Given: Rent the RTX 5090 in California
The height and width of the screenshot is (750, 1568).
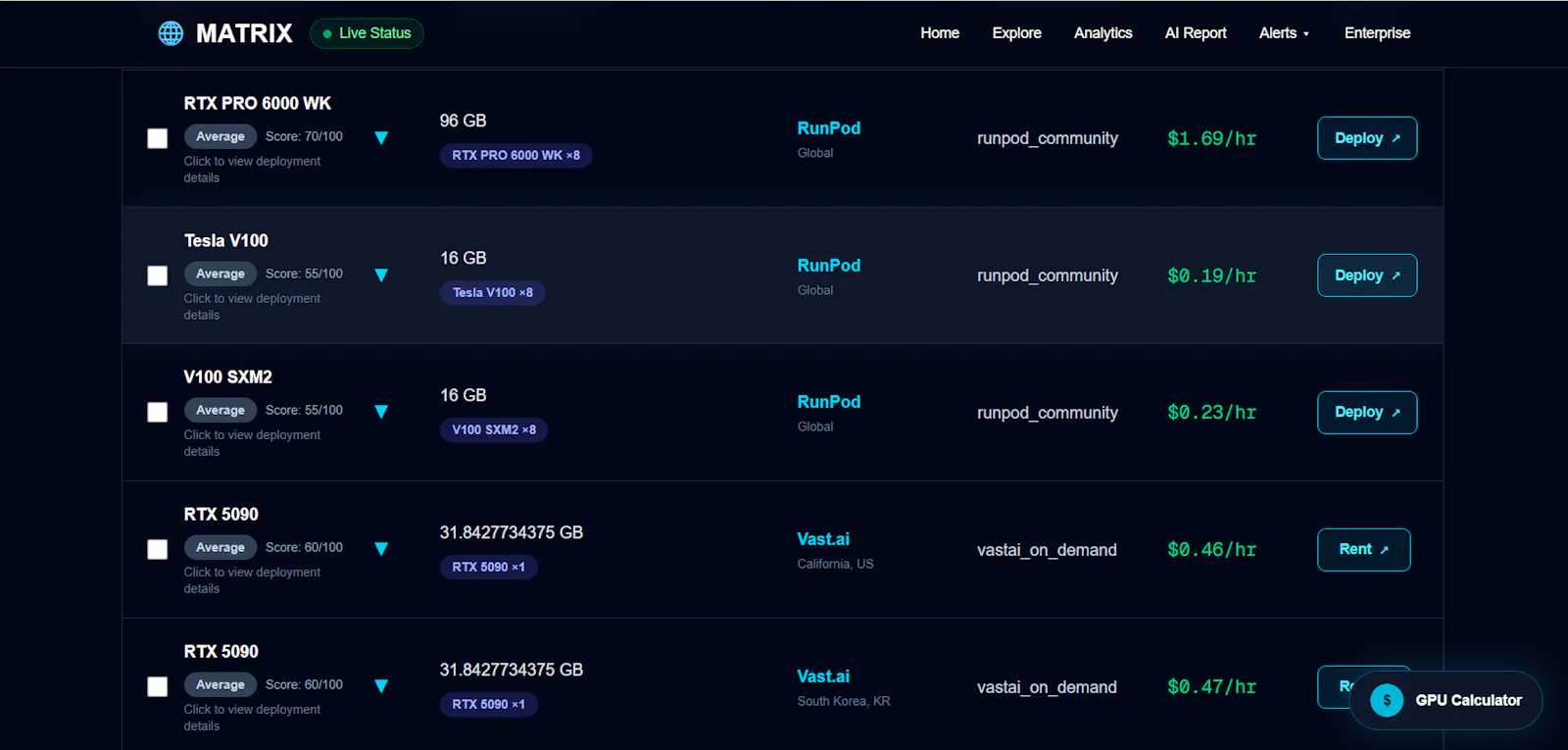Looking at the screenshot, I should tap(1364, 550).
